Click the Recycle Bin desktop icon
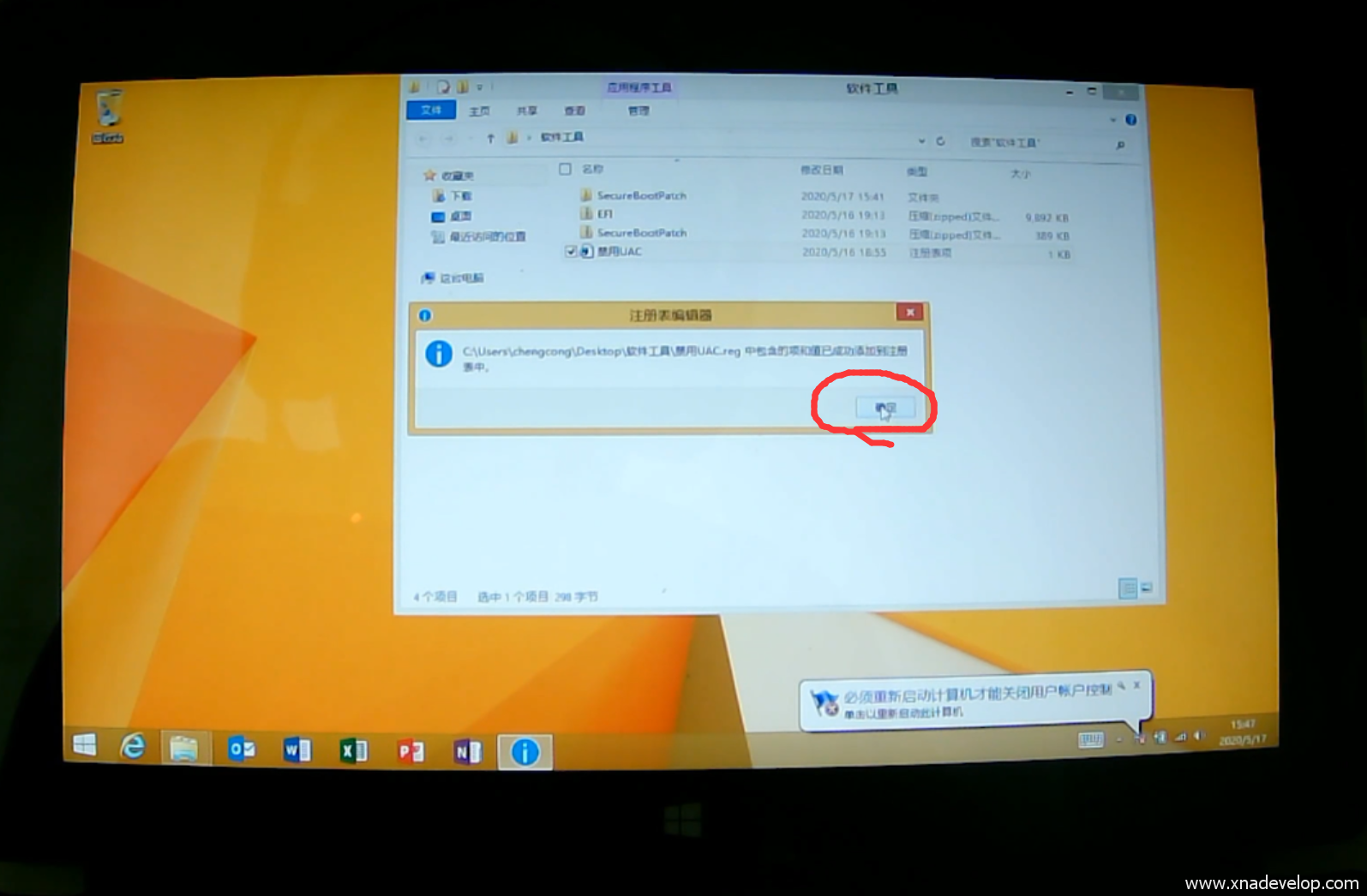The width and height of the screenshot is (1367, 896). click(108, 115)
